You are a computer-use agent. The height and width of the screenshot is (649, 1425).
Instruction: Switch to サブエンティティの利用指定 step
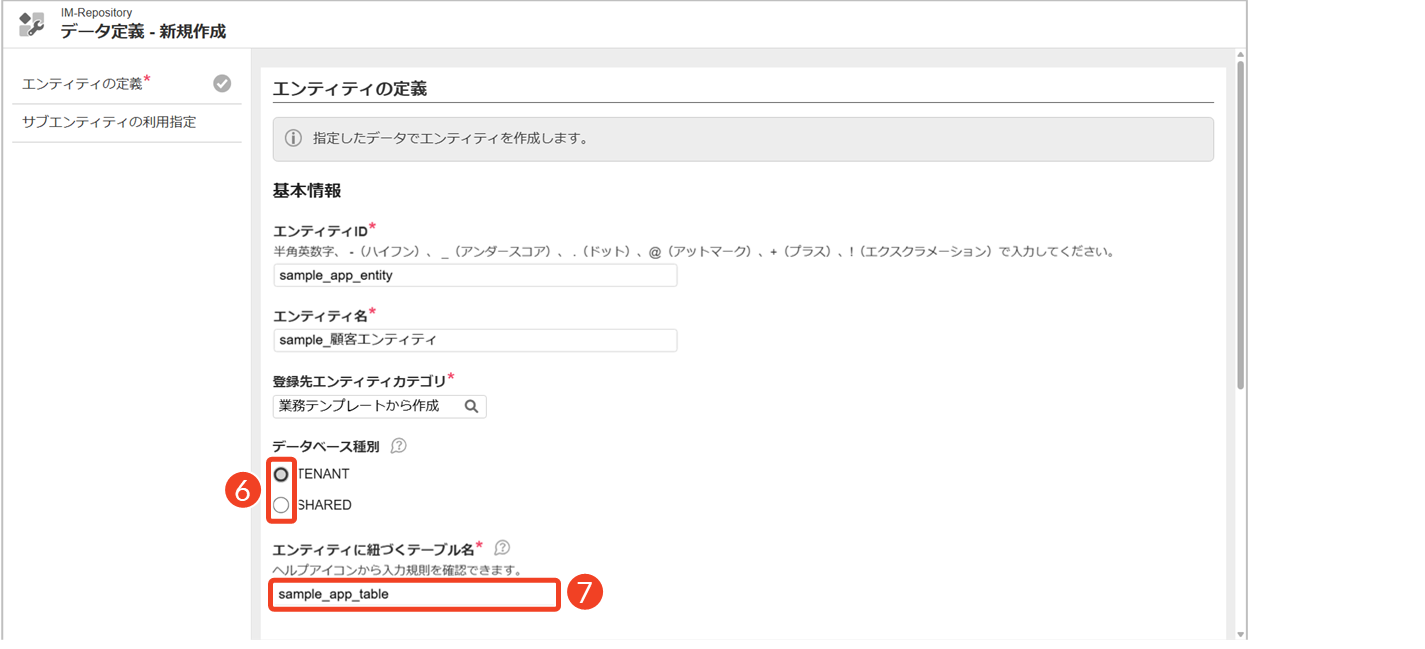point(109,122)
